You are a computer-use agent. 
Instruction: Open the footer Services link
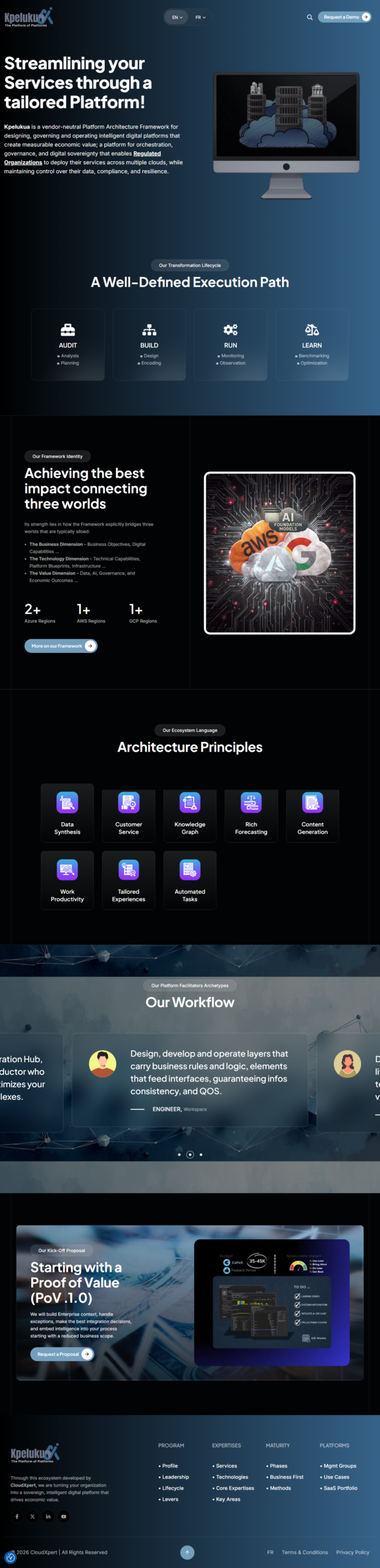click(227, 1466)
